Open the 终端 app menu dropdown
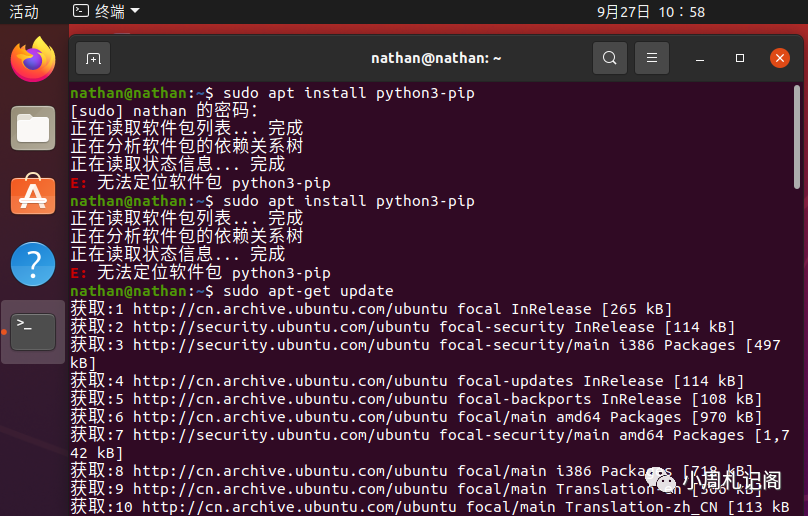Screen dimensions: 808x516 pos(106,11)
